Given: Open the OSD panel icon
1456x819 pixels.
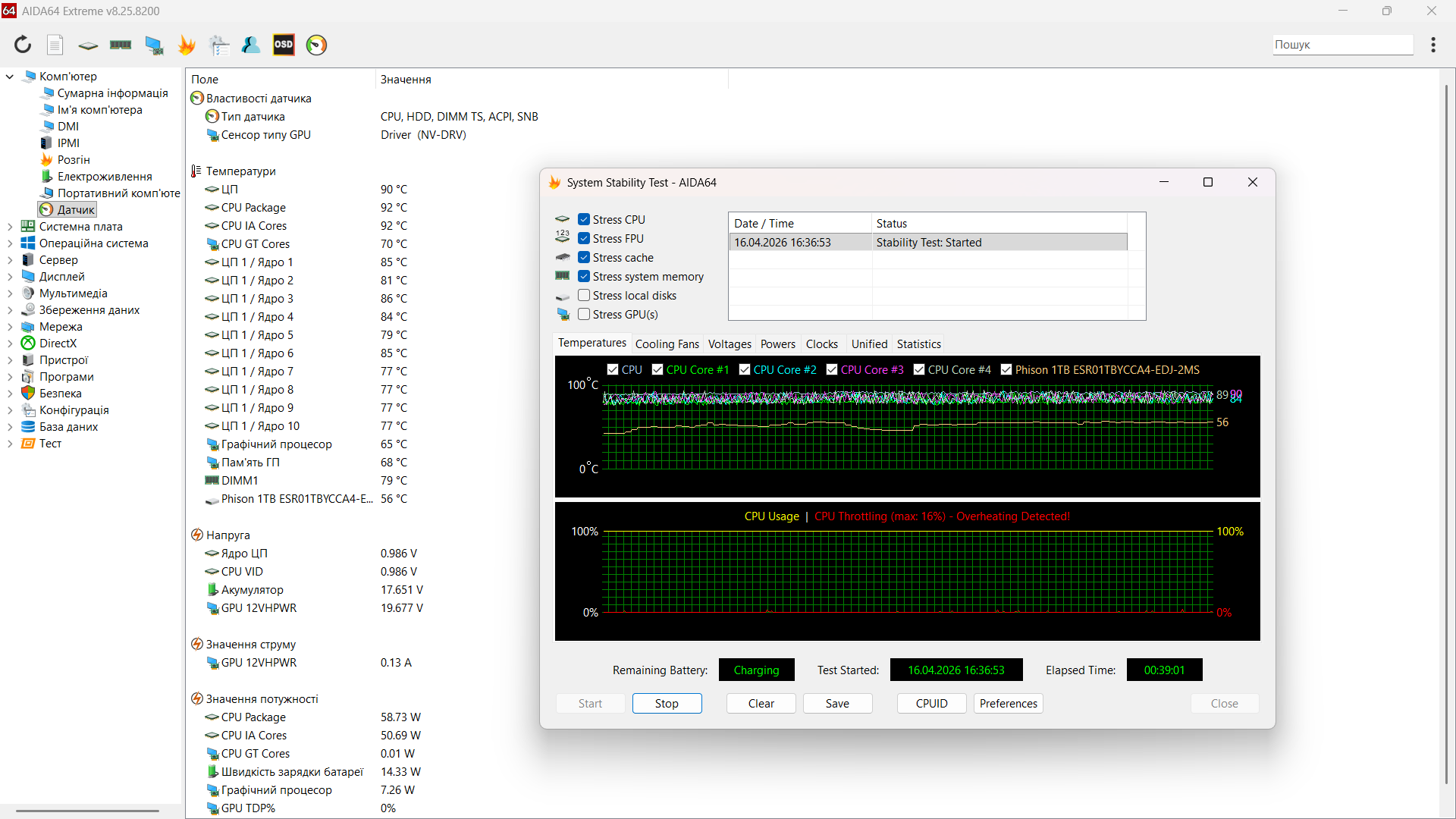Looking at the screenshot, I should pos(284,45).
